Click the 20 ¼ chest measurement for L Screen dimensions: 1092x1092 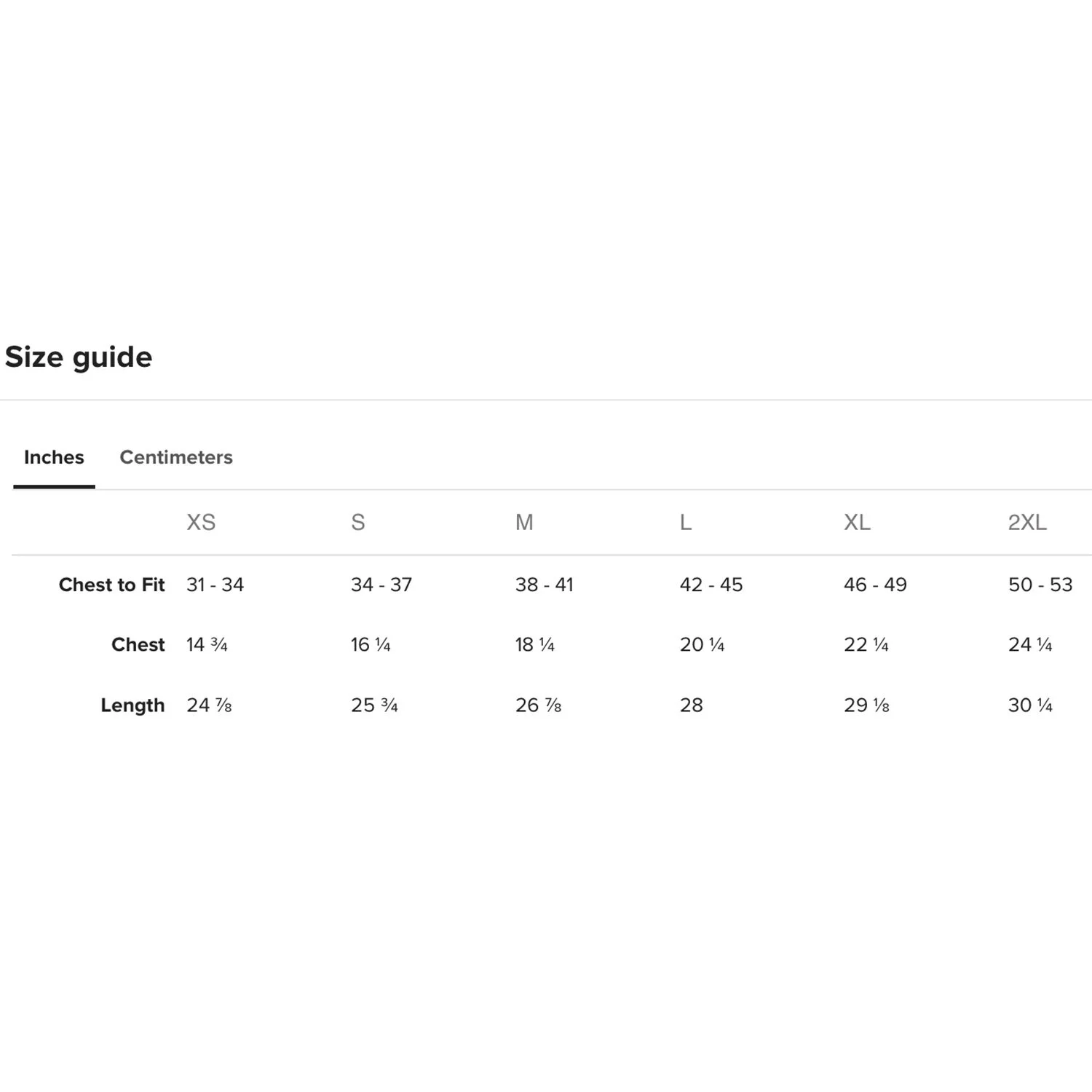[702, 644]
